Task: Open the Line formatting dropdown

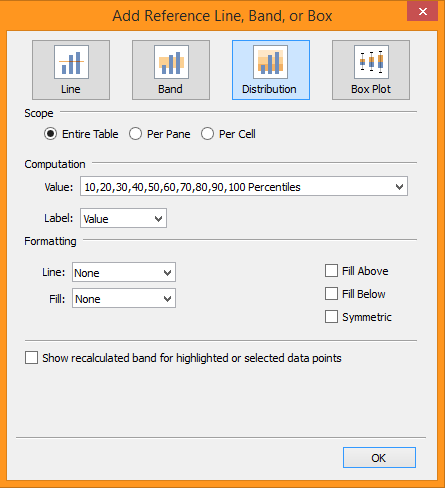Action: pyautogui.click(x=124, y=272)
